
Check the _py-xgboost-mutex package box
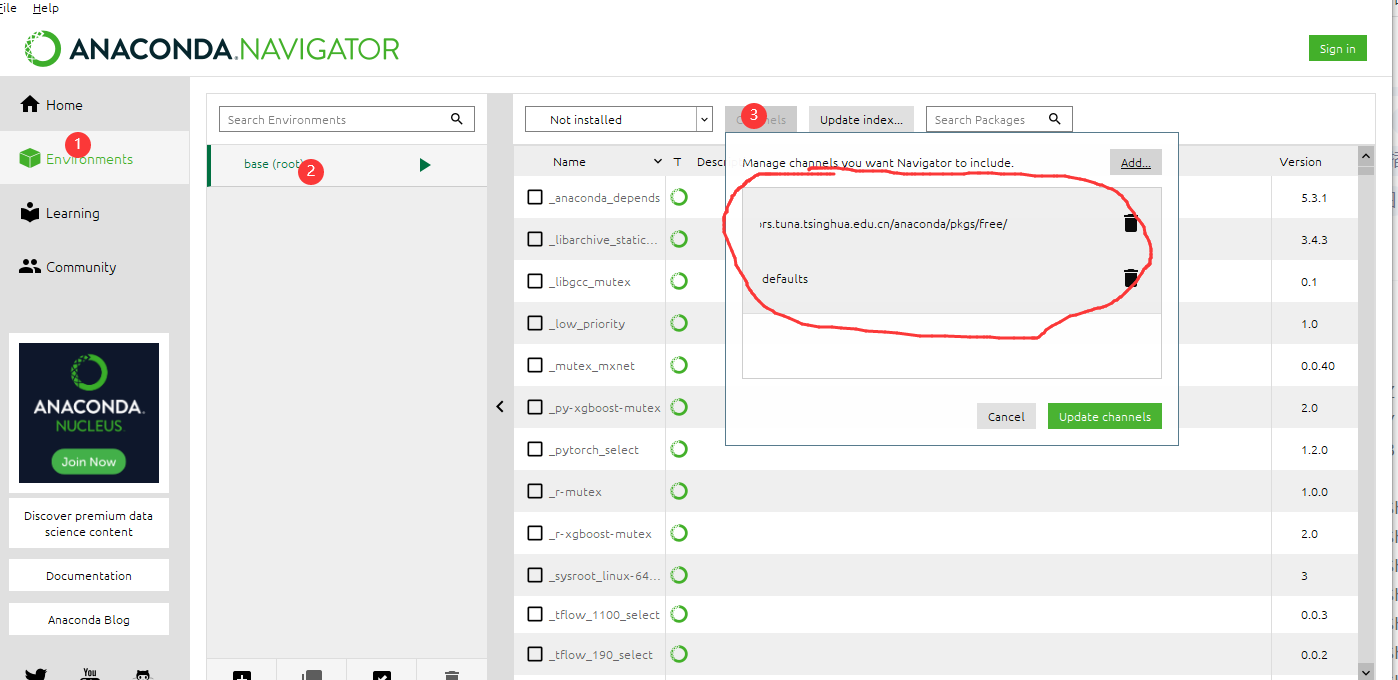tap(535, 407)
